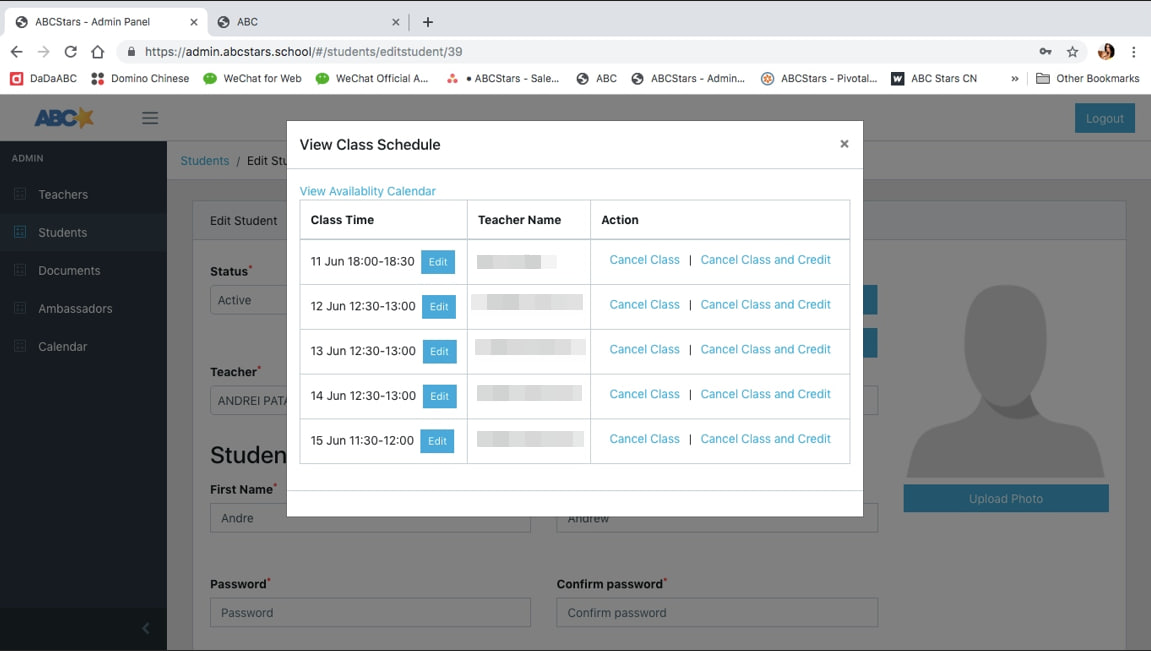Open the WeChat Official A... bookmark
The height and width of the screenshot is (651, 1151).
pos(371,79)
